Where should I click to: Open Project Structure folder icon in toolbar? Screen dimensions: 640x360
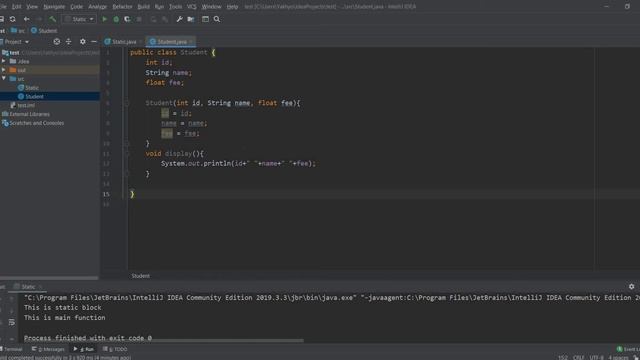point(191,19)
